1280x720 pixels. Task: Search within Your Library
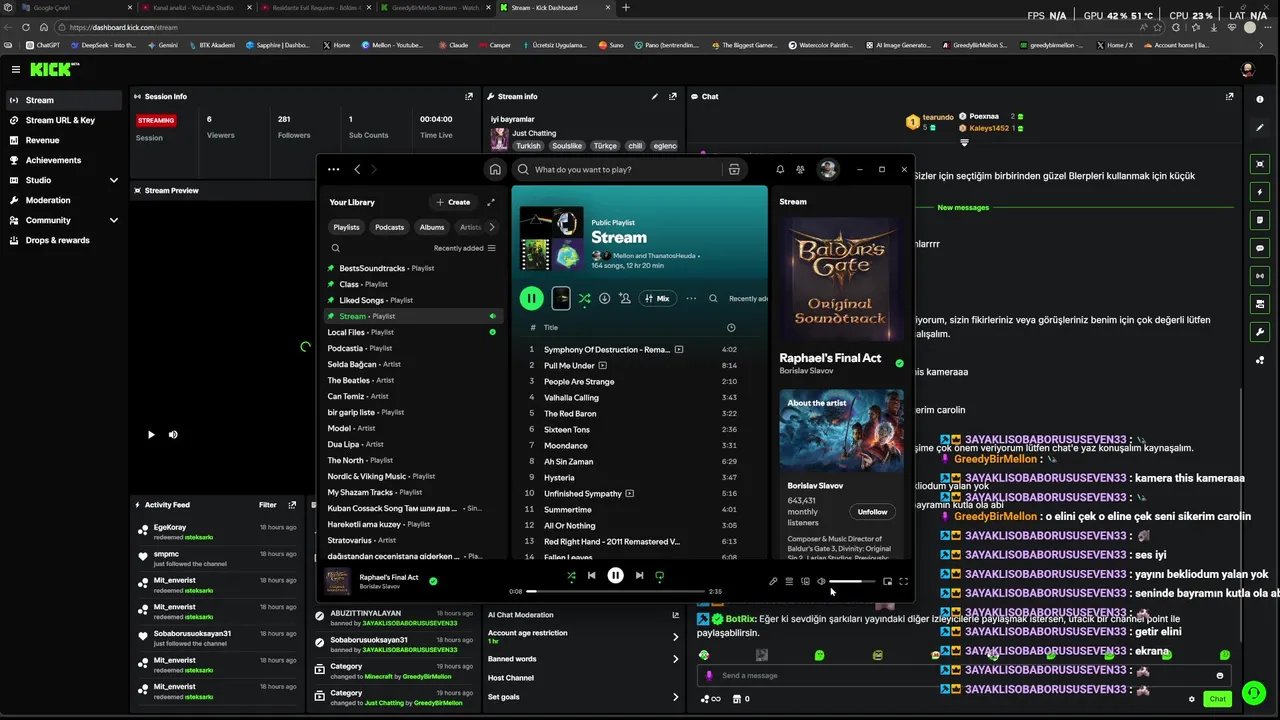[336, 248]
